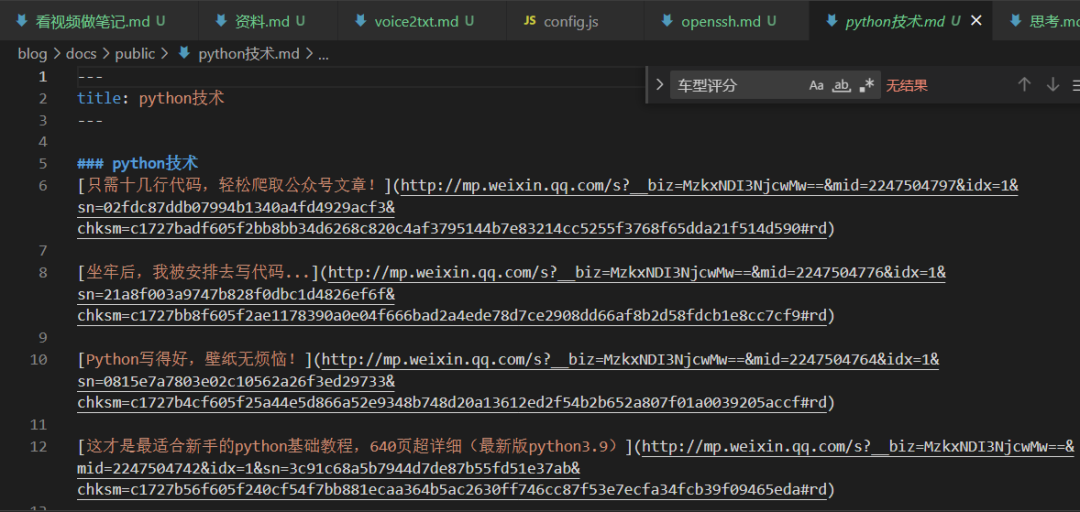Viewport: 1080px width, 512px height.
Task: Toggle Use Regular Expression in find
Action: [866, 85]
